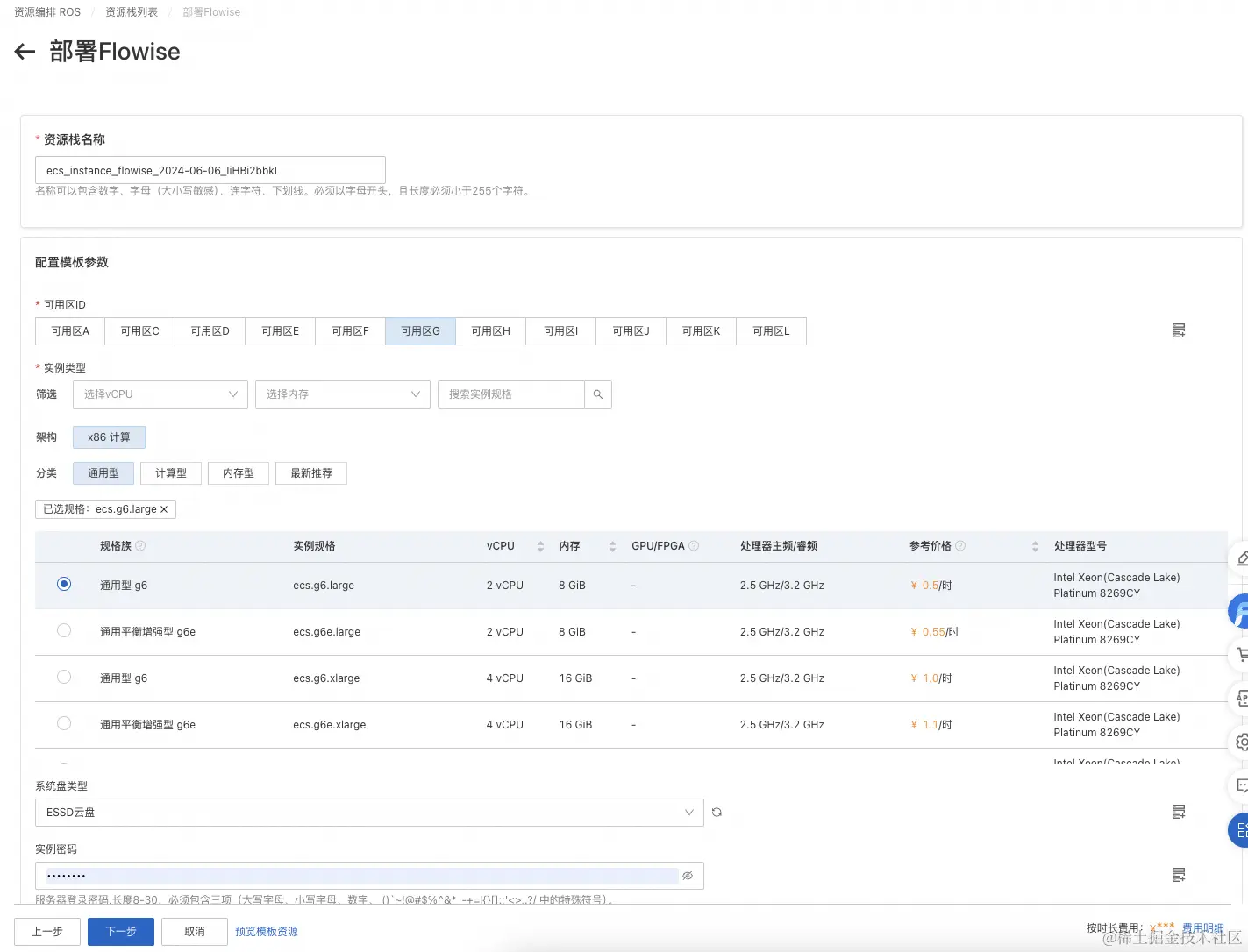This screenshot has width=1248, height=952.
Task: Open the blue assistant floating icon
Action: point(1238,611)
